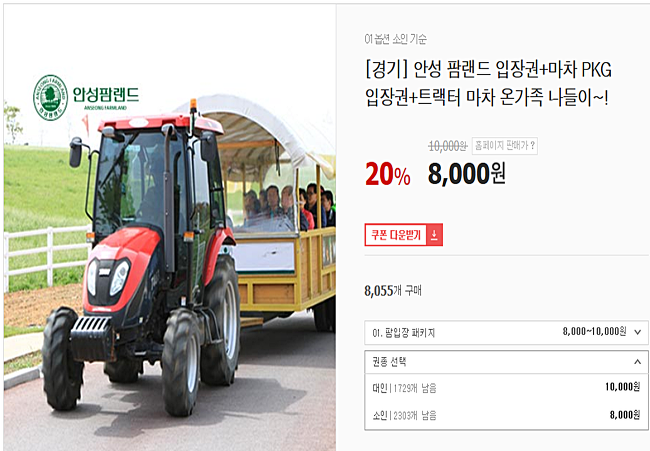Click the 이 옵션 소인 기준 note

395,39
